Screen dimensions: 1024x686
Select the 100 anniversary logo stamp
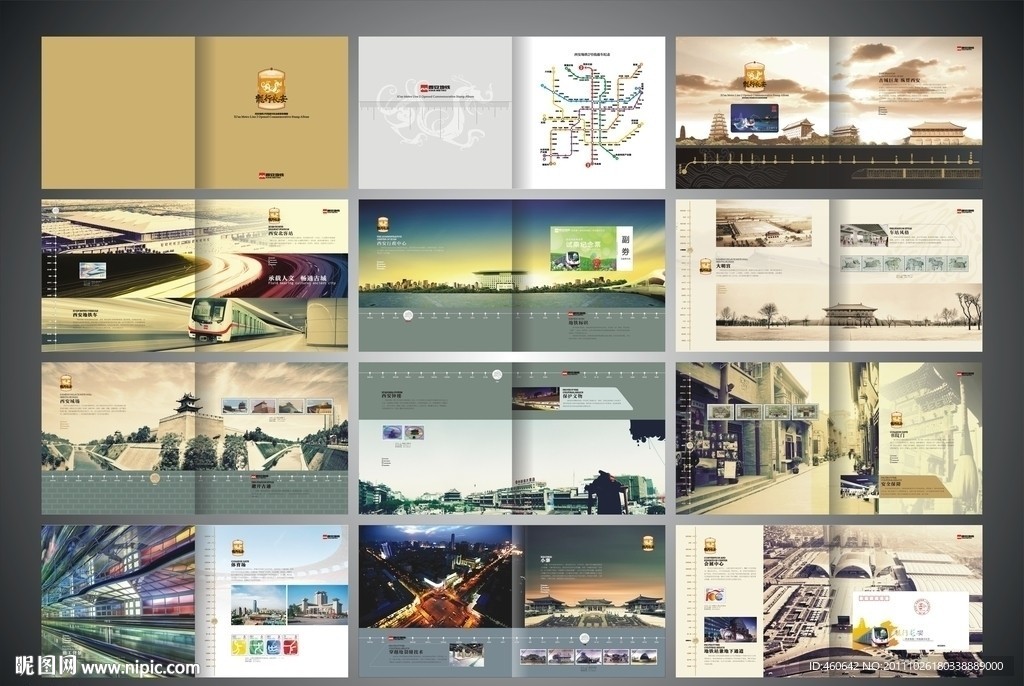[x=716, y=596]
